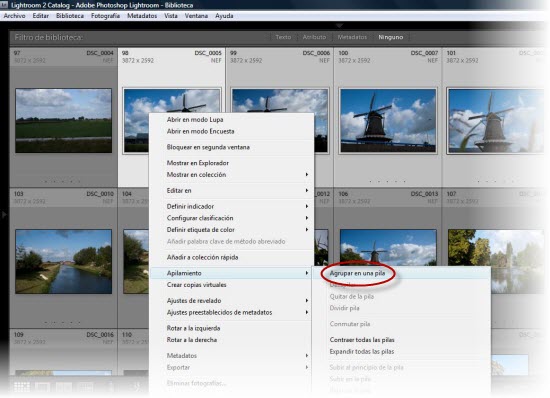
Task: Expand the Mostrar en colección submenu arrow
Action: pyautogui.click(x=307, y=175)
